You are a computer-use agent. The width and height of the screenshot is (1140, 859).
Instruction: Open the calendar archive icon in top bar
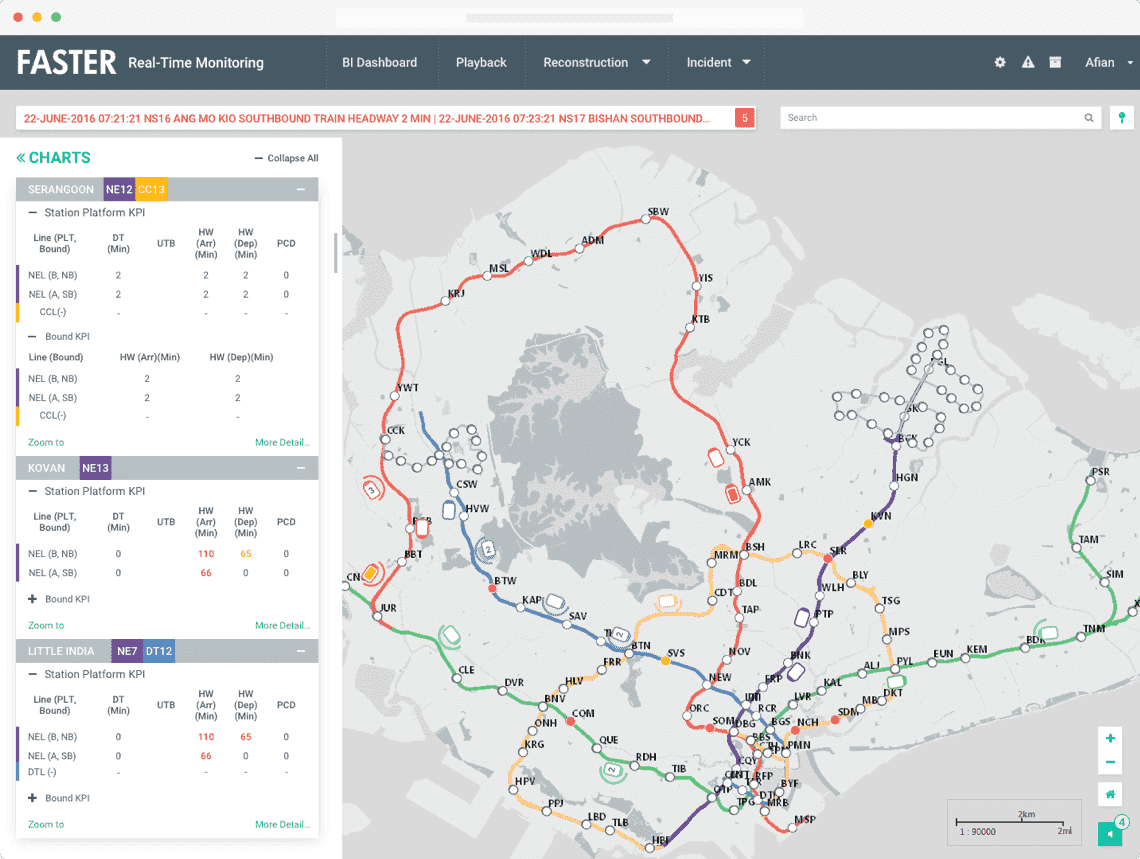click(1055, 62)
